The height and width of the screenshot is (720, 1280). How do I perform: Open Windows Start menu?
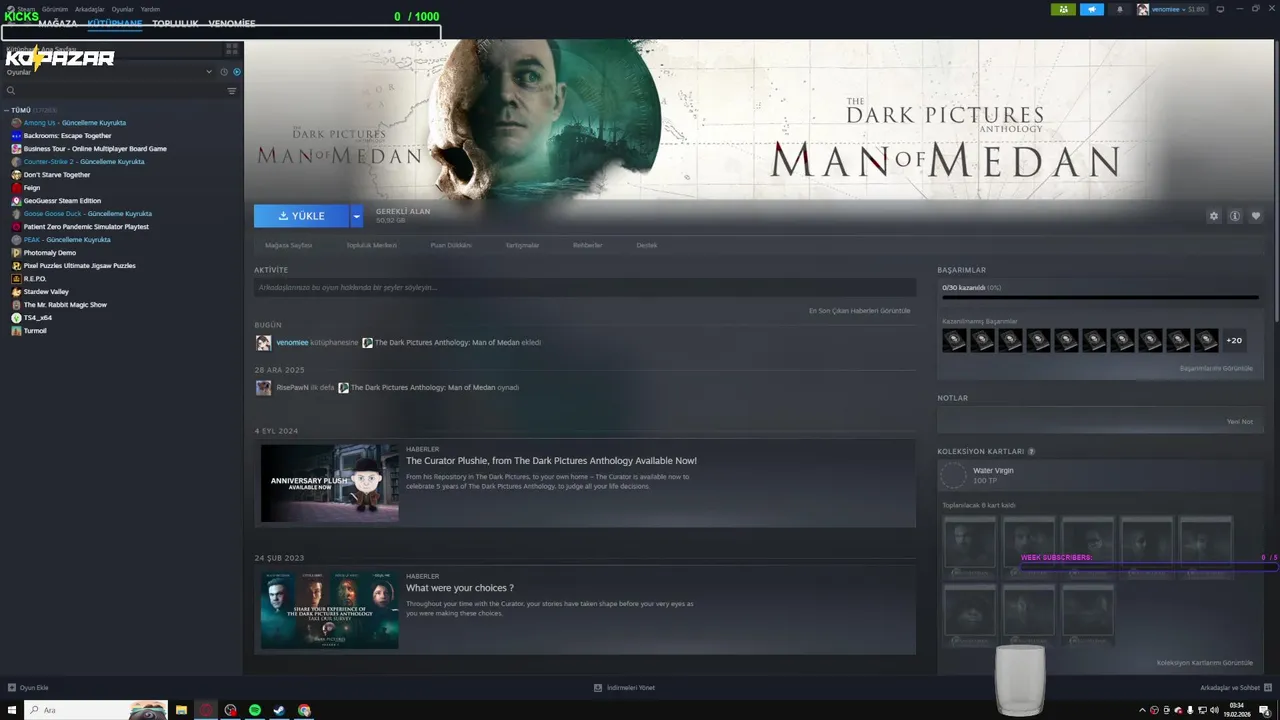coord(11,710)
